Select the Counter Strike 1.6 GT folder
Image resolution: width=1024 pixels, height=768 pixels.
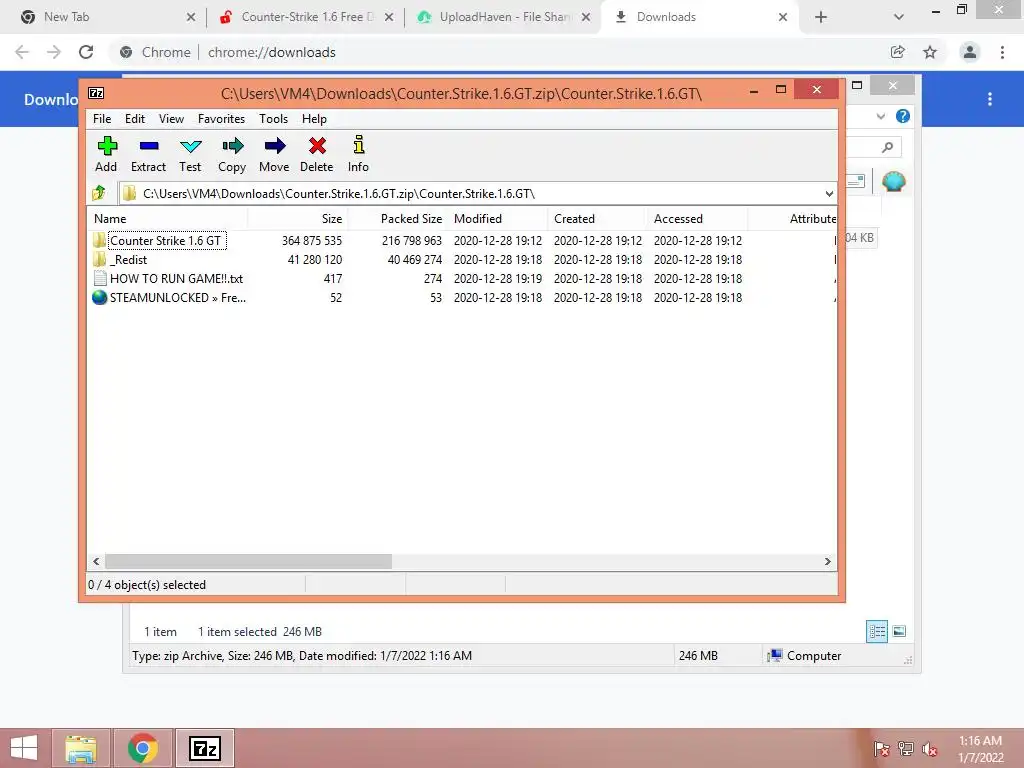click(166, 240)
